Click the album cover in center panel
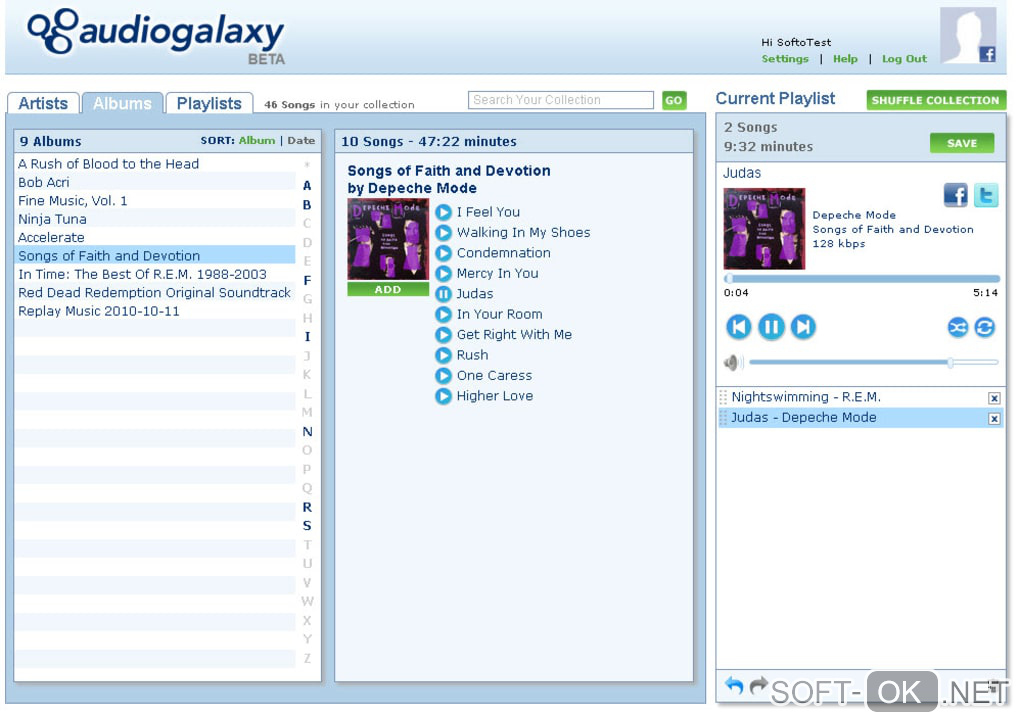 coord(388,240)
